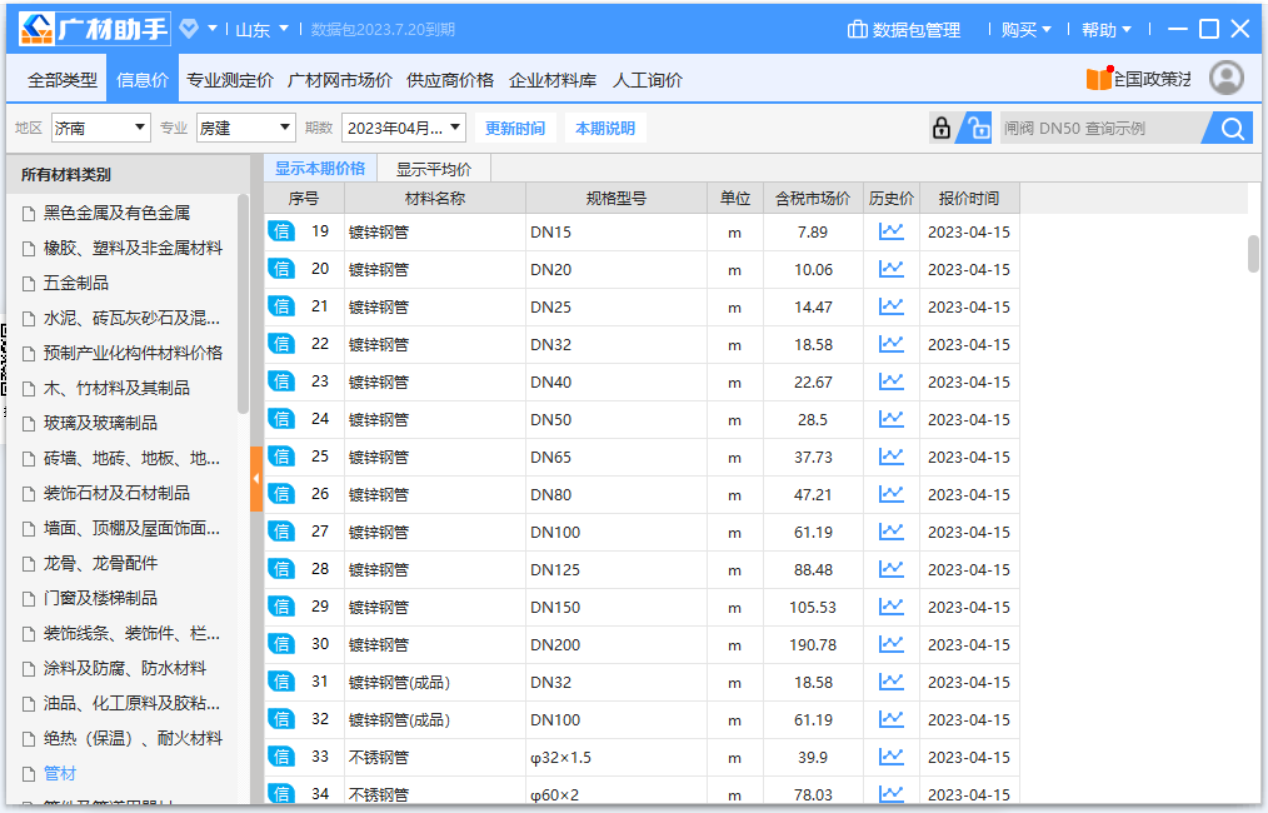Select 龙骨、龙骨配件 category
Screen dimensions: 1268x813
[101, 563]
